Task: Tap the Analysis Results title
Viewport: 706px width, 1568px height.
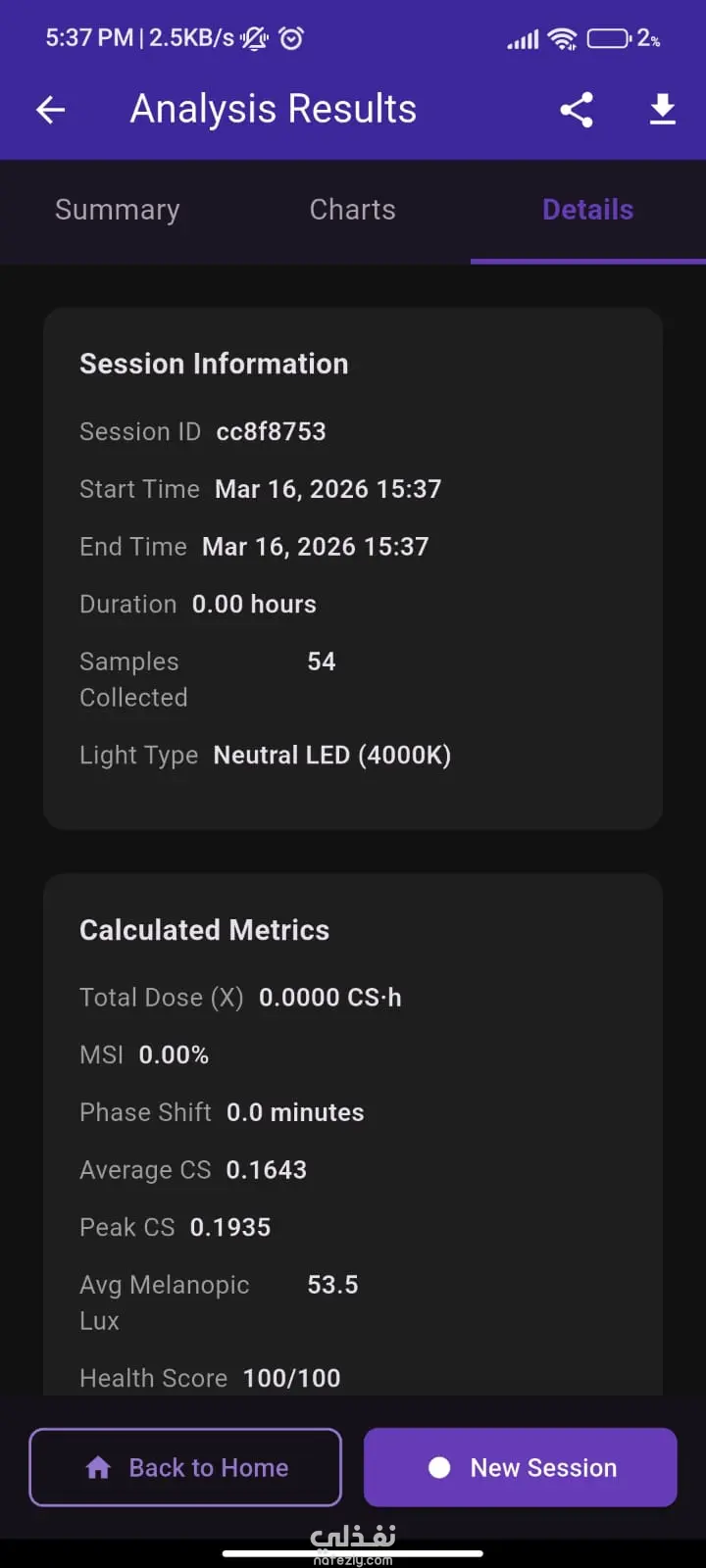Action: [x=274, y=109]
